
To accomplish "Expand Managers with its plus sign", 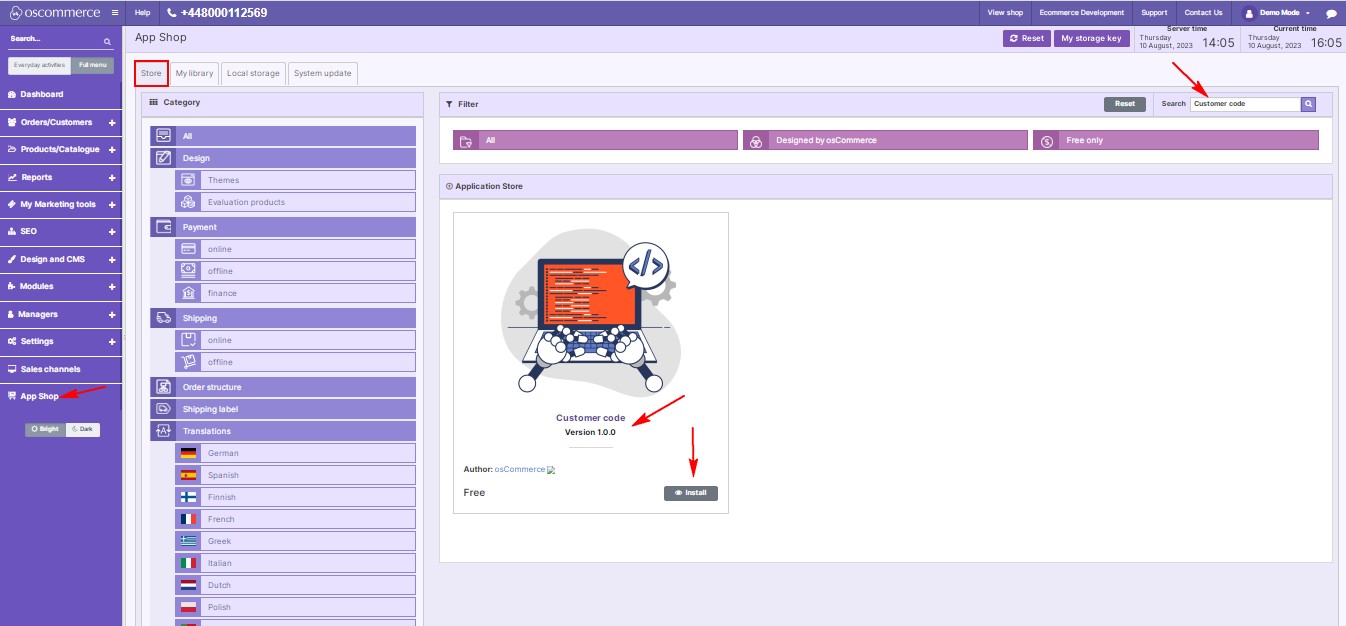I will [112, 314].
